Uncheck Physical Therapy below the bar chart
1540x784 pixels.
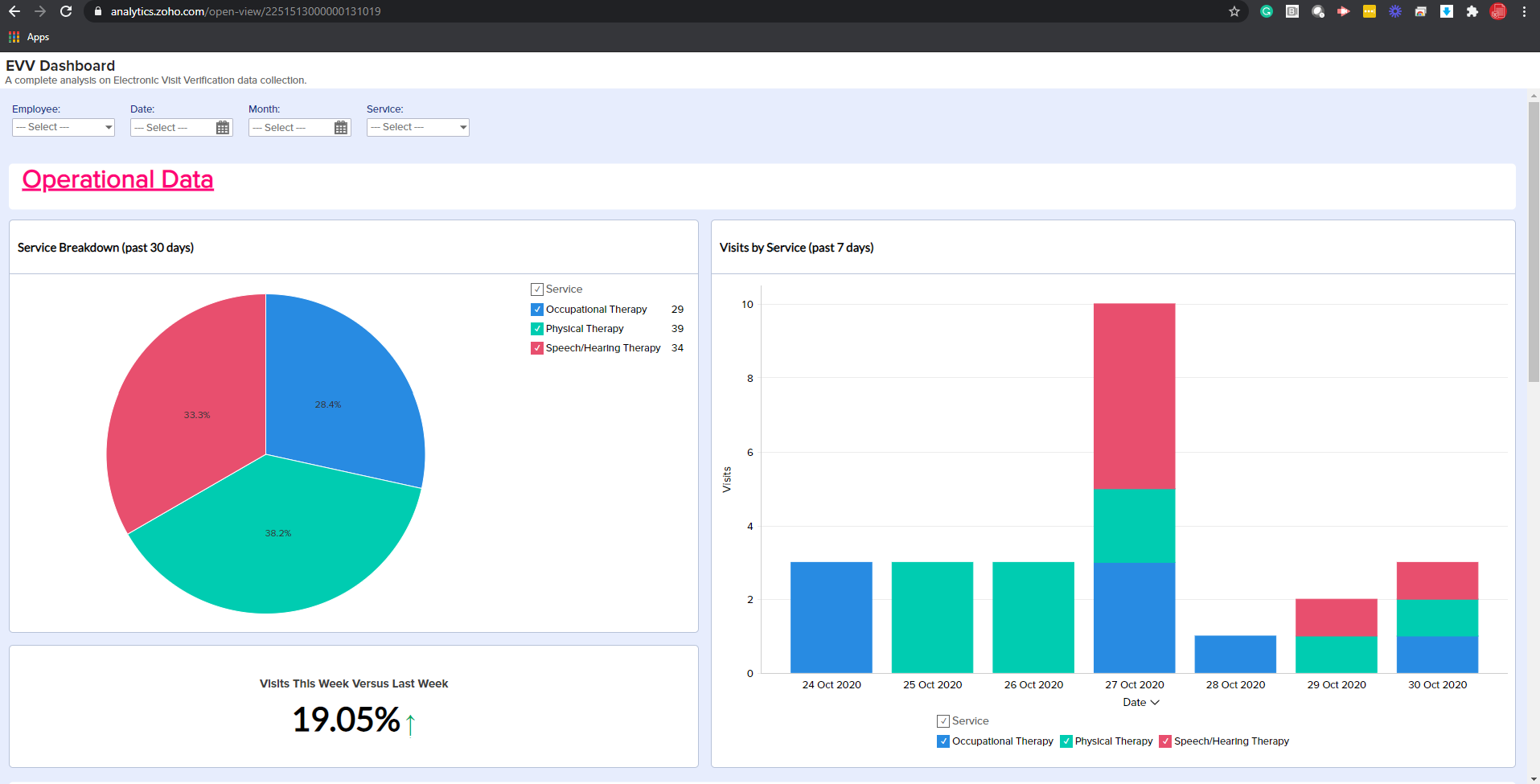(1066, 741)
